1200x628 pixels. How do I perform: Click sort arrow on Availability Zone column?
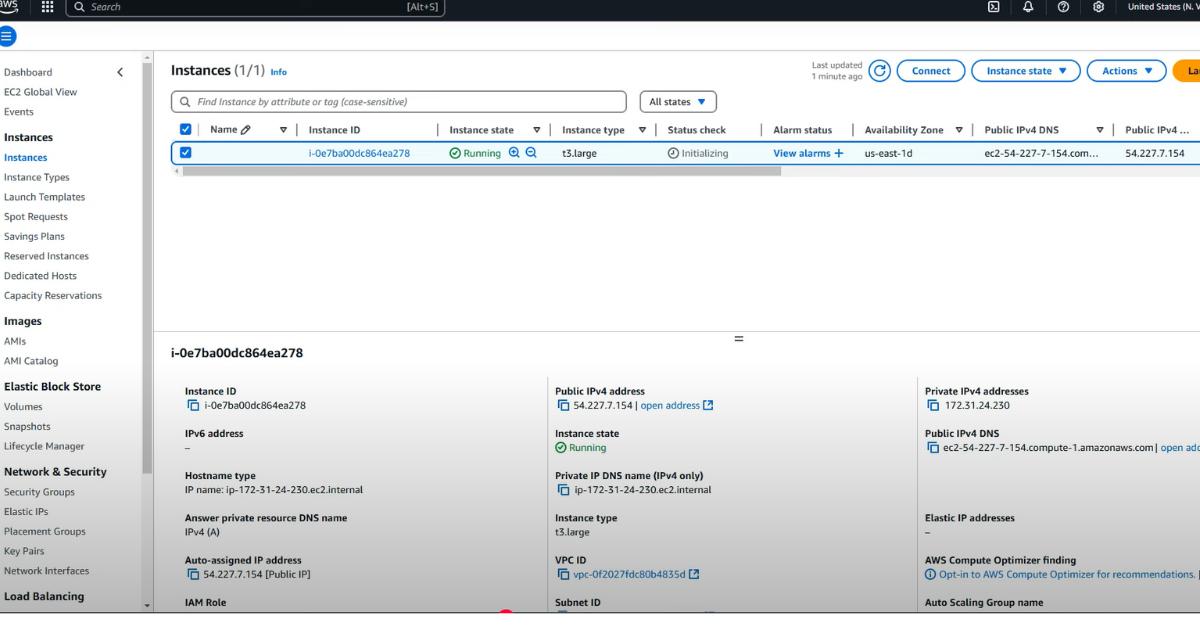tap(959, 130)
